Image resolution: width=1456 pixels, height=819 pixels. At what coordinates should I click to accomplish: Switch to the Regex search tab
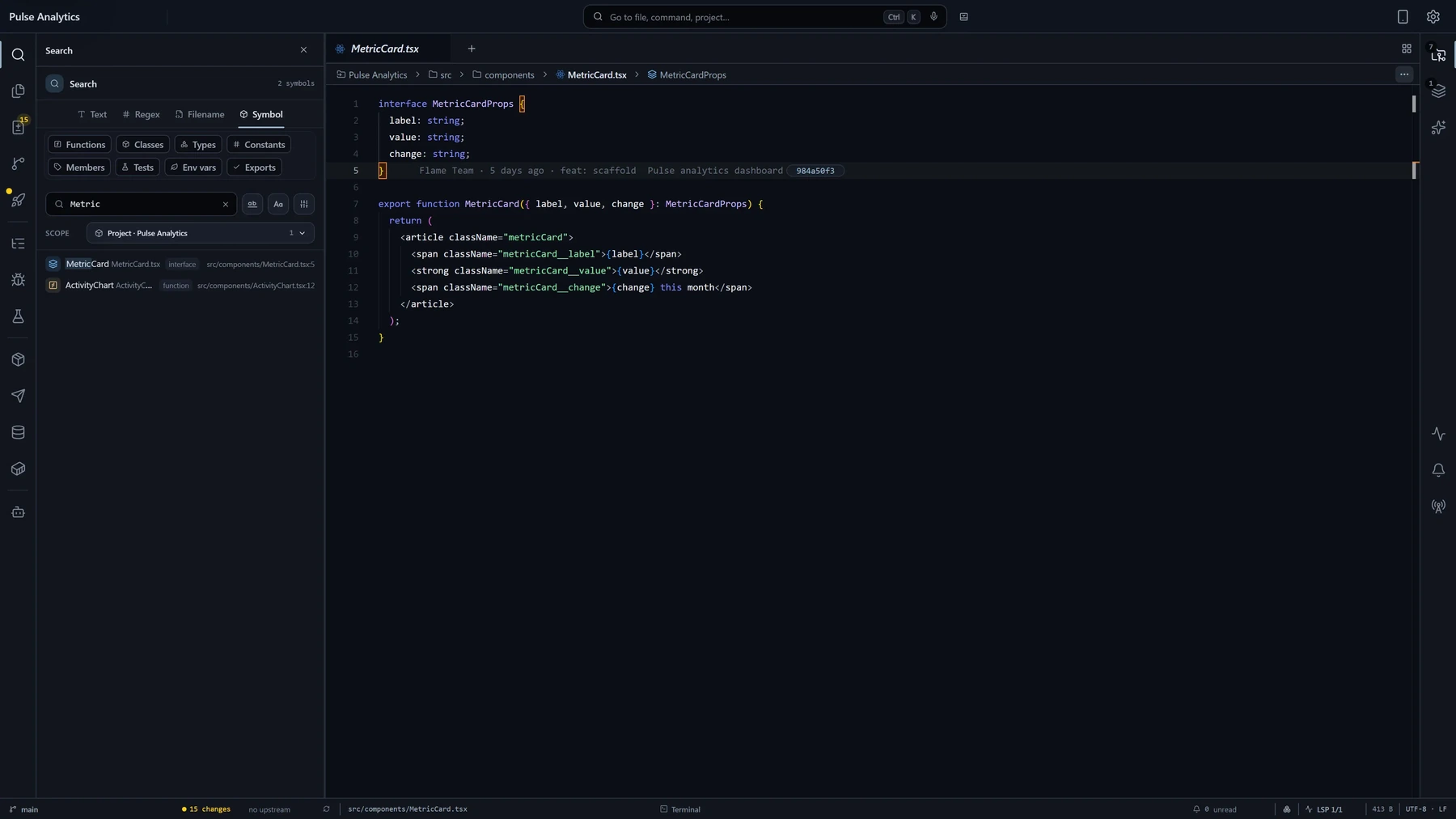point(141,114)
